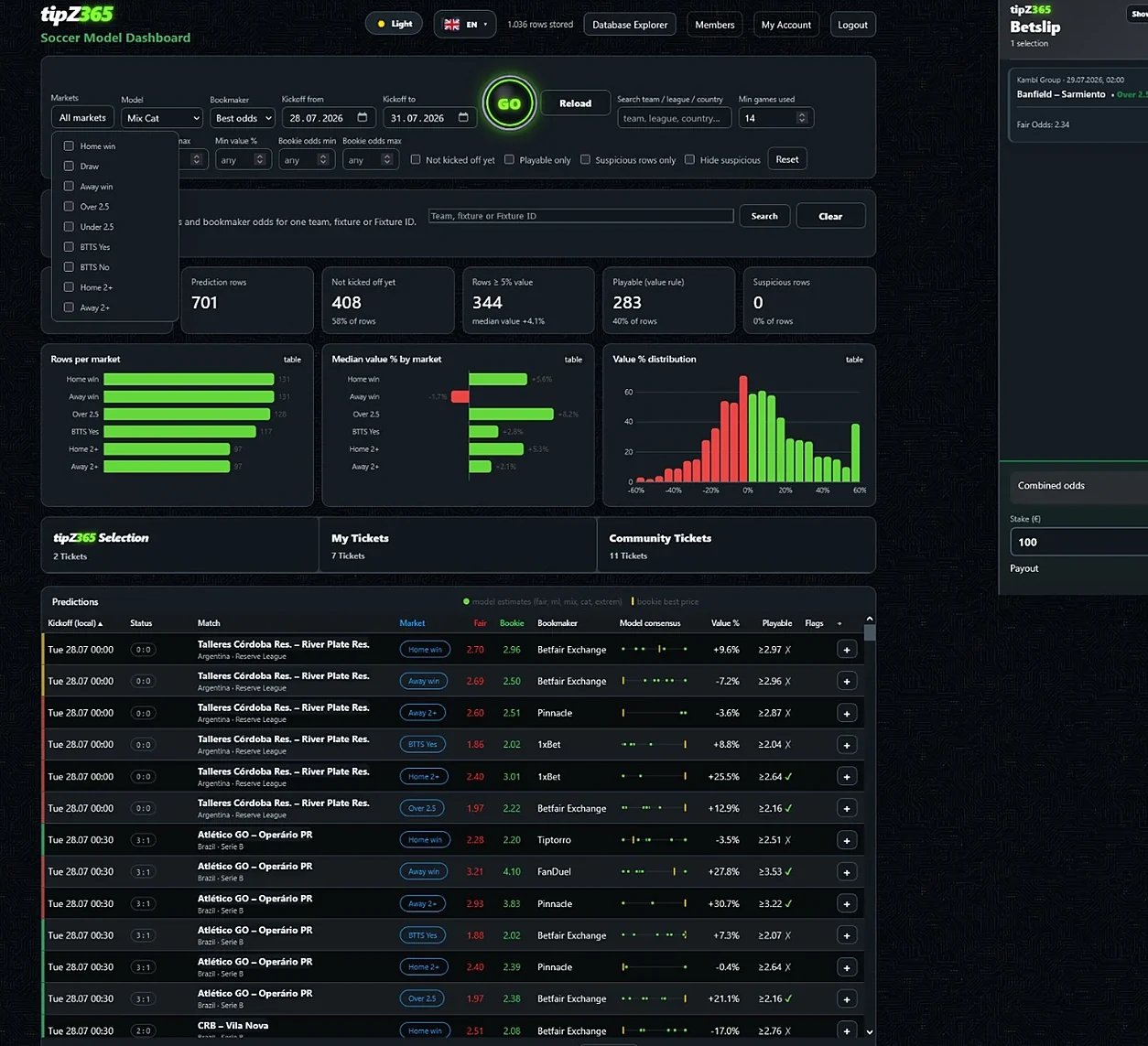The image size is (1148, 1046).
Task: Click the Clear button
Action: pos(830,216)
